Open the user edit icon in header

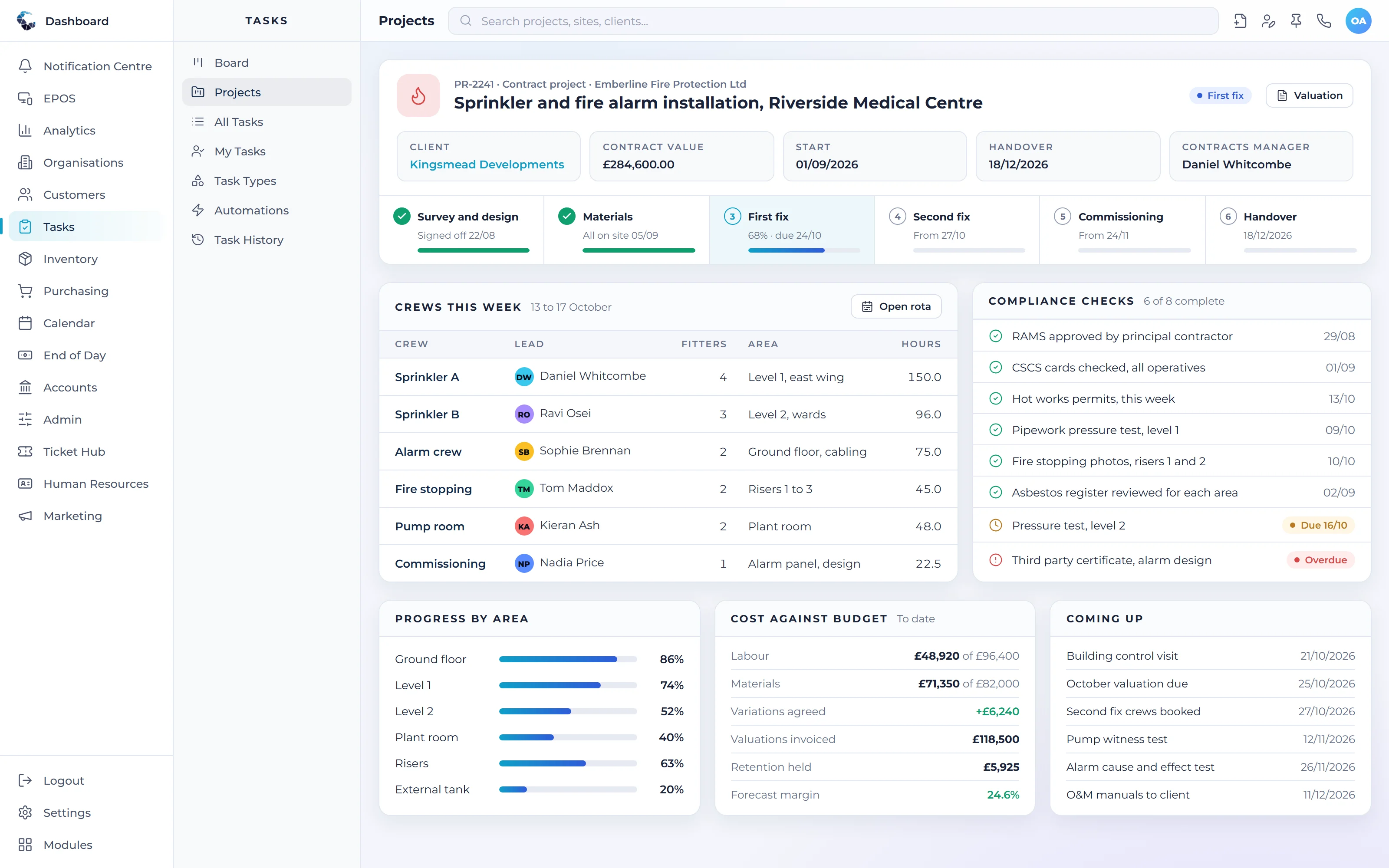coord(1268,21)
